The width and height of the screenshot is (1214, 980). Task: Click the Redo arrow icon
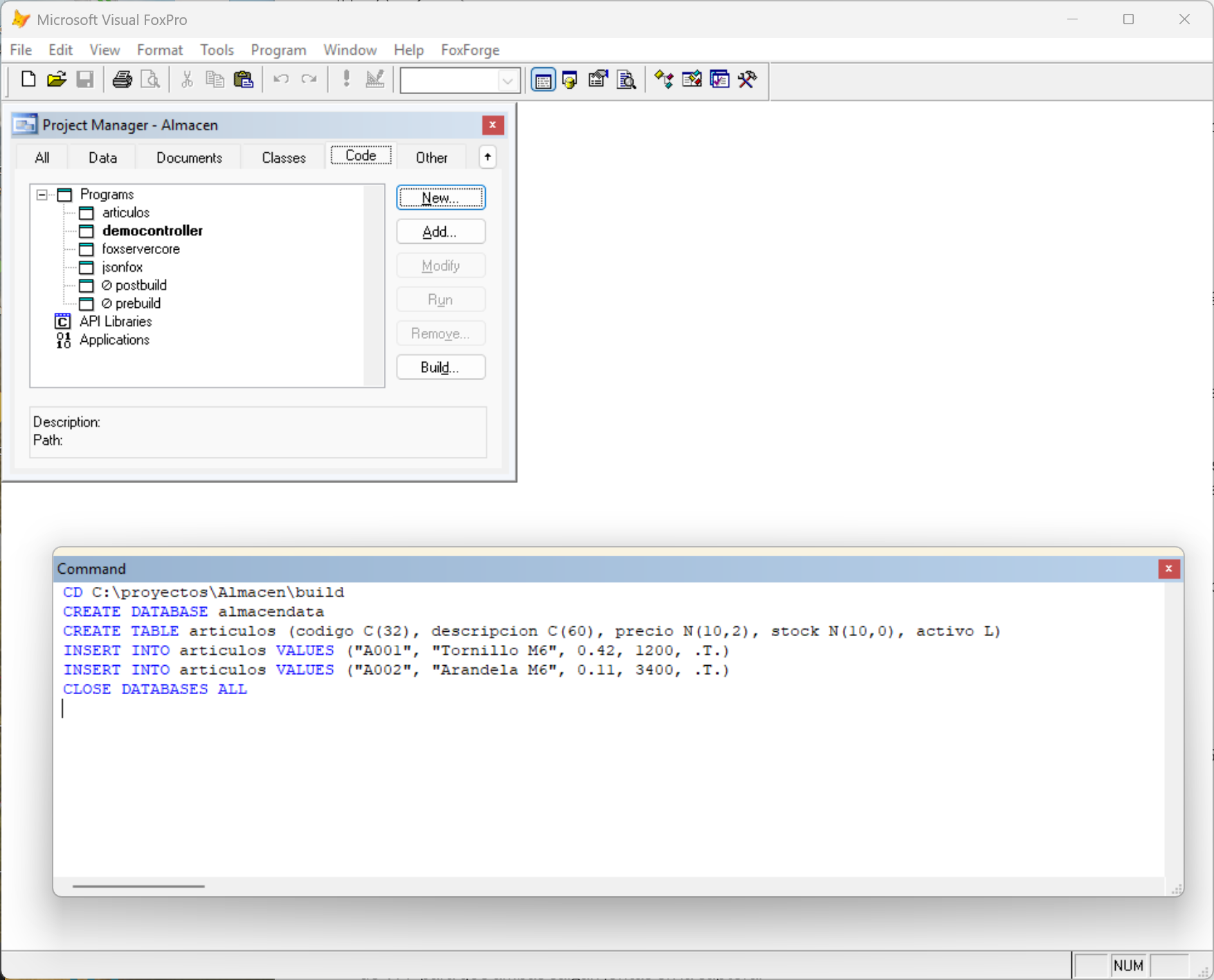coord(309,80)
